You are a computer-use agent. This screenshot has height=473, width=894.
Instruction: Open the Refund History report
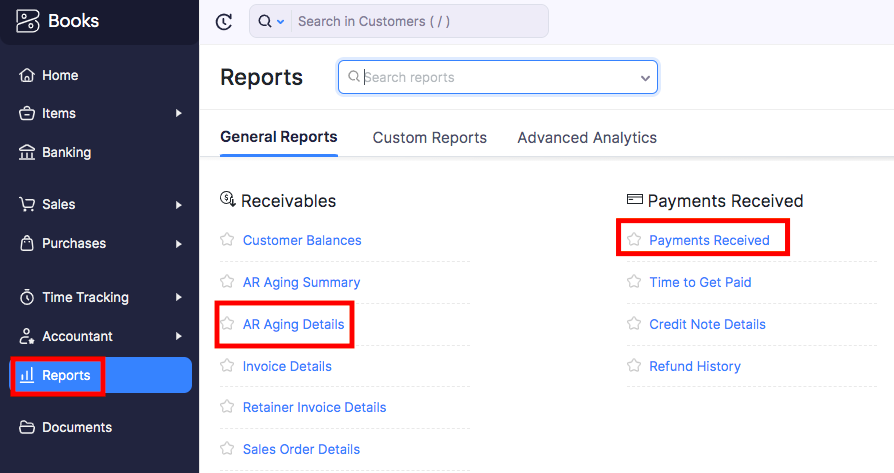[x=694, y=366]
